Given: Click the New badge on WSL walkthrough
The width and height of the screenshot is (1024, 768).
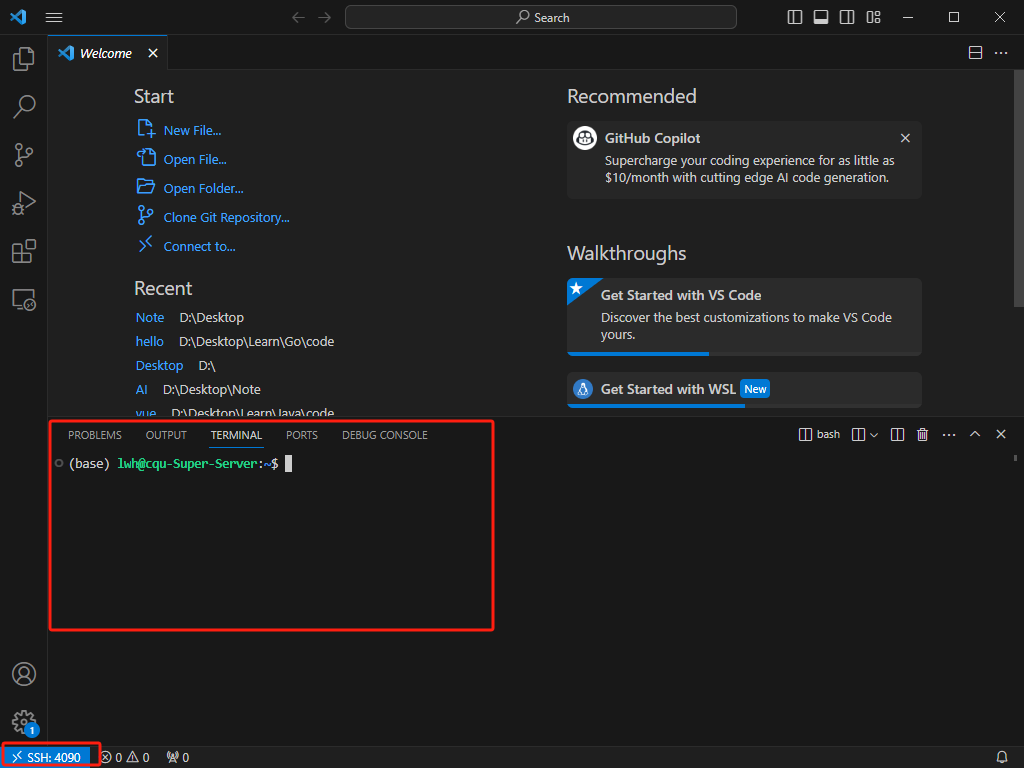Looking at the screenshot, I should [x=755, y=389].
